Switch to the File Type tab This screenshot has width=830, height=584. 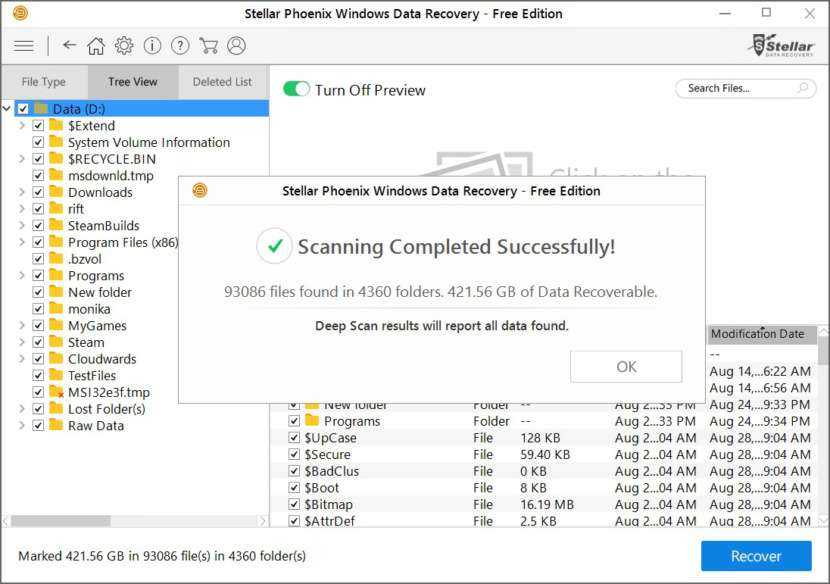pos(44,82)
